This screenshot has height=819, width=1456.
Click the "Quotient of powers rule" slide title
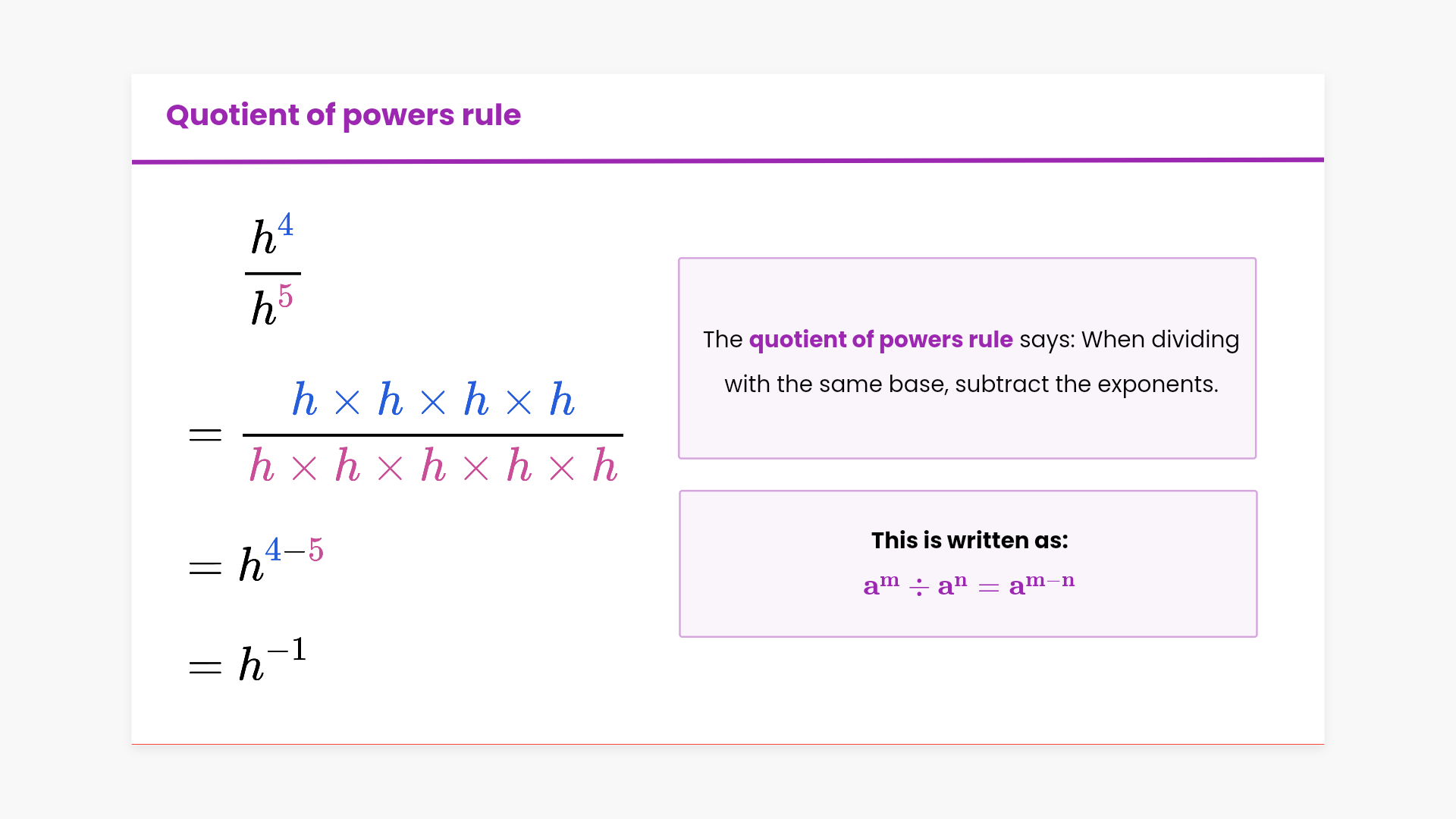[344, 115]
